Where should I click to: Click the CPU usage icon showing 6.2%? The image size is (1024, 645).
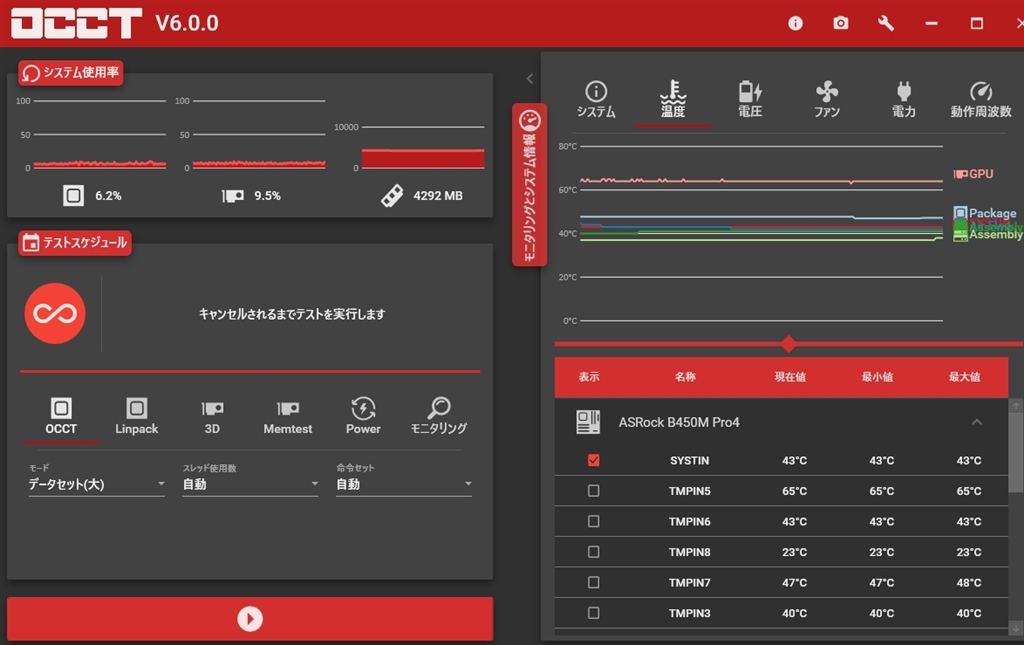[73, 195]
